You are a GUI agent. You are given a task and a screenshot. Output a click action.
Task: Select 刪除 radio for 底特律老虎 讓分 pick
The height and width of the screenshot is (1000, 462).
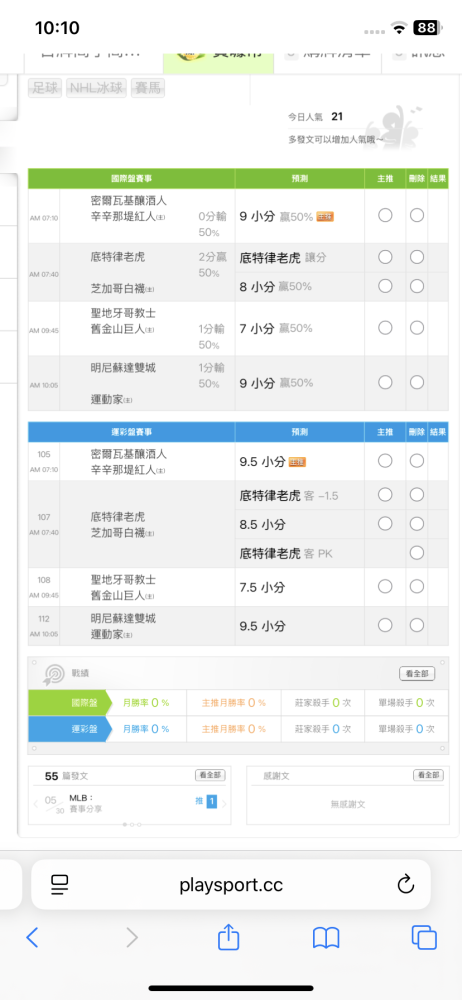417,257
